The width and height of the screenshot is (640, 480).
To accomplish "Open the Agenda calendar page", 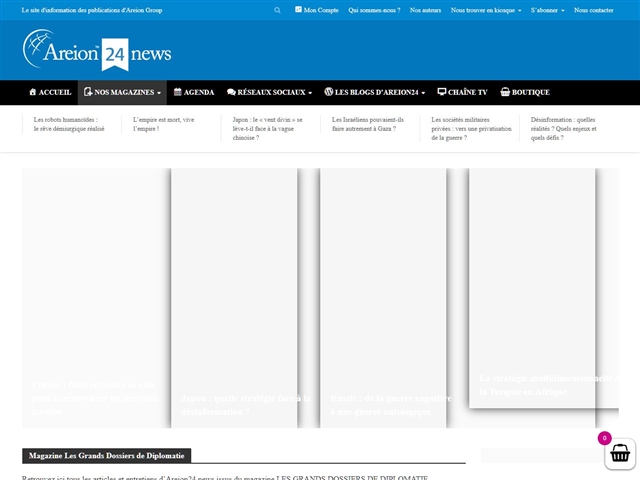I will point(194,92).
